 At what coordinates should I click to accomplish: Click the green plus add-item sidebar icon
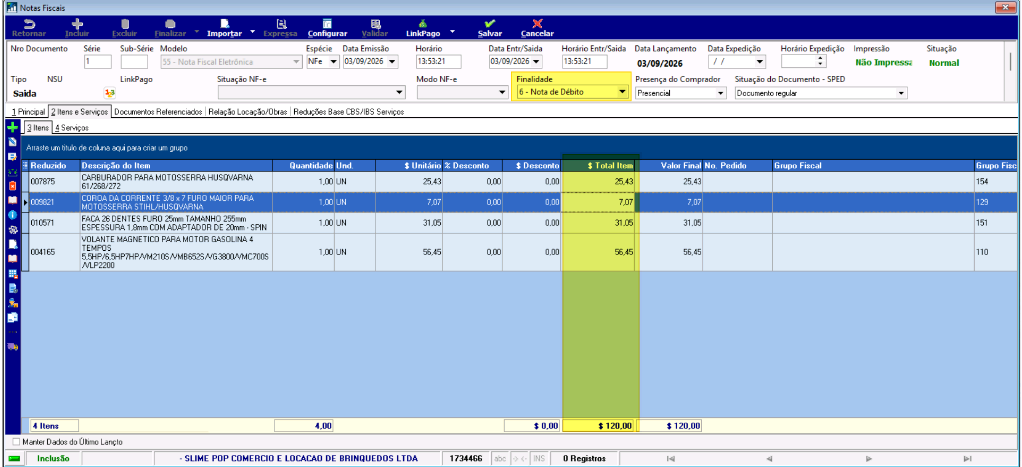pyautogui.click(x=12, y=128)
